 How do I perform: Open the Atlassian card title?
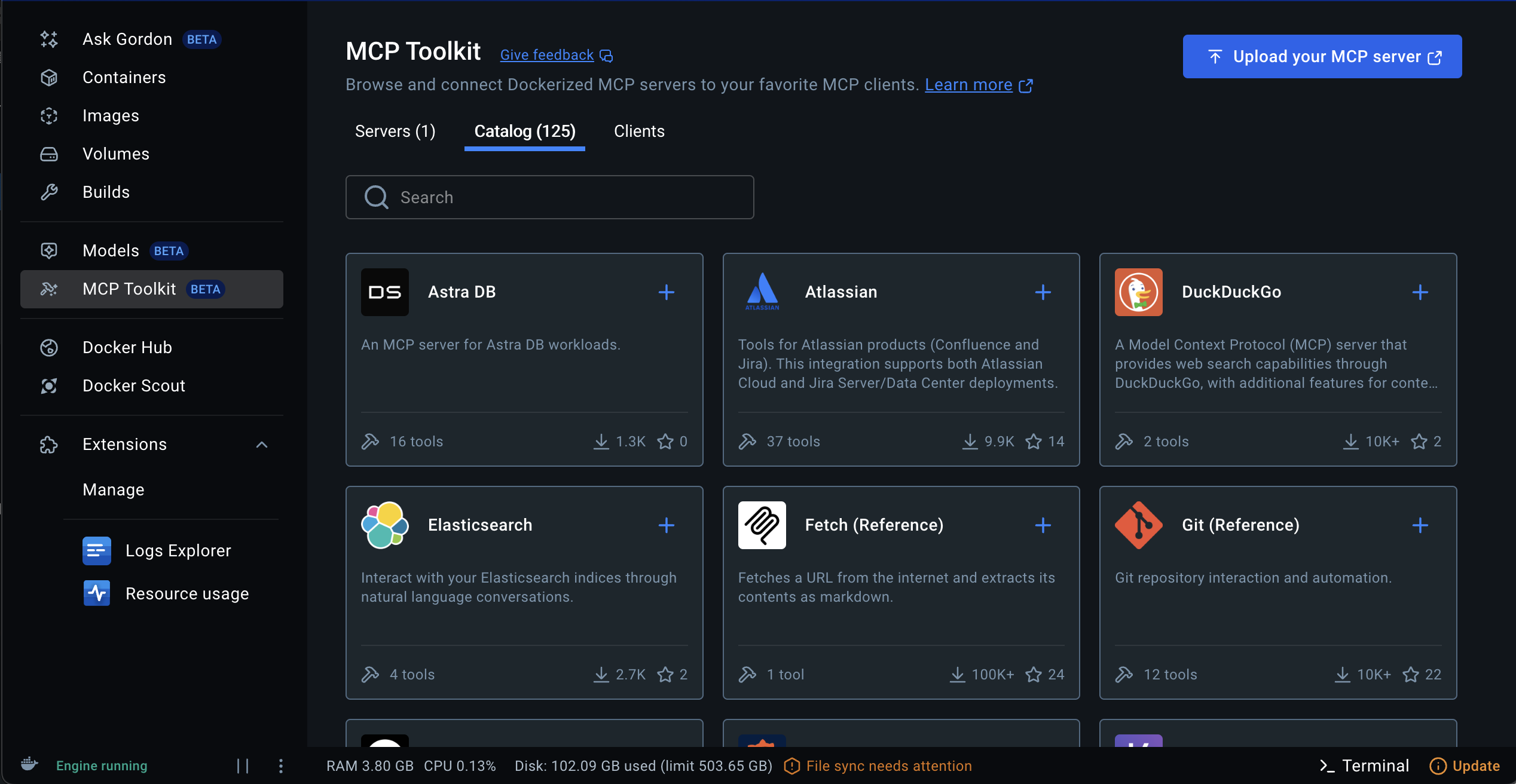click(x=841, y=292)
